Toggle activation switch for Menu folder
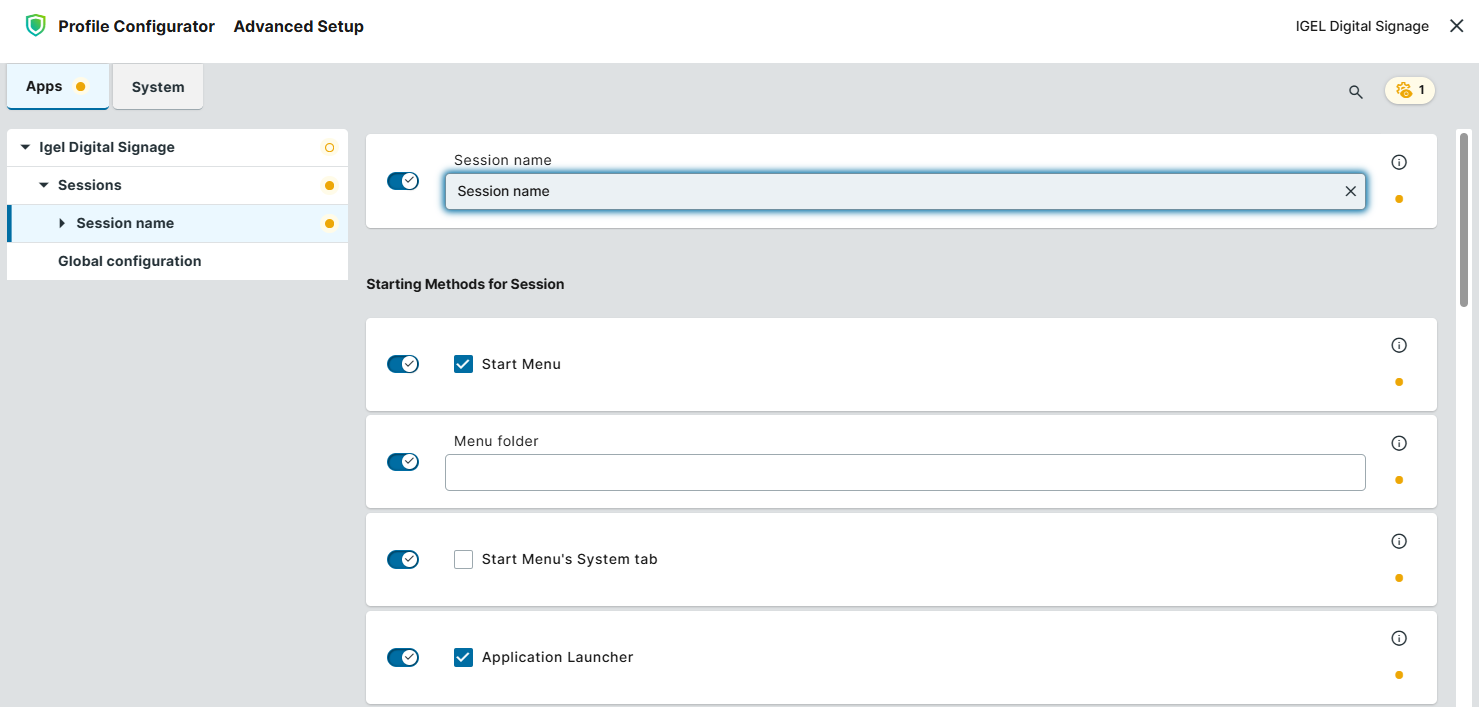Image resolution: width=1479 pixels, height=707 pixels. tap(403, 462)
